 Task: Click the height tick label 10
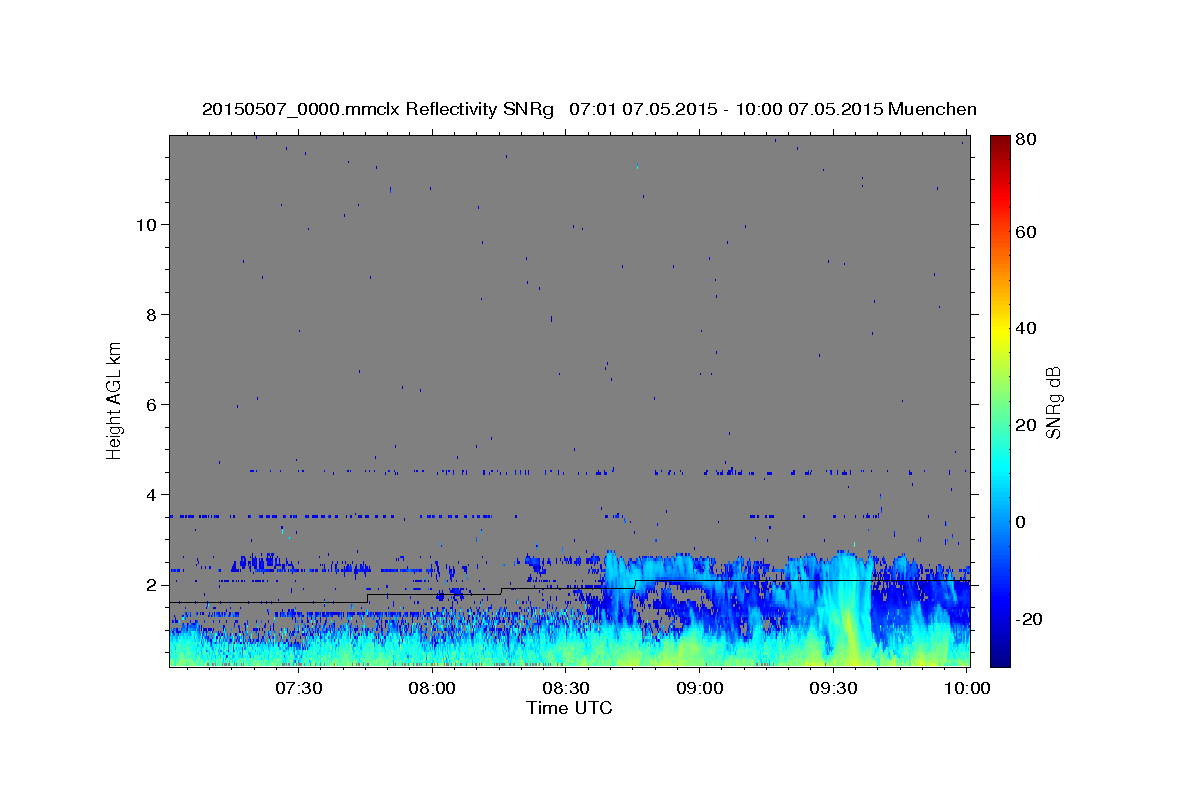coord(145,225)
